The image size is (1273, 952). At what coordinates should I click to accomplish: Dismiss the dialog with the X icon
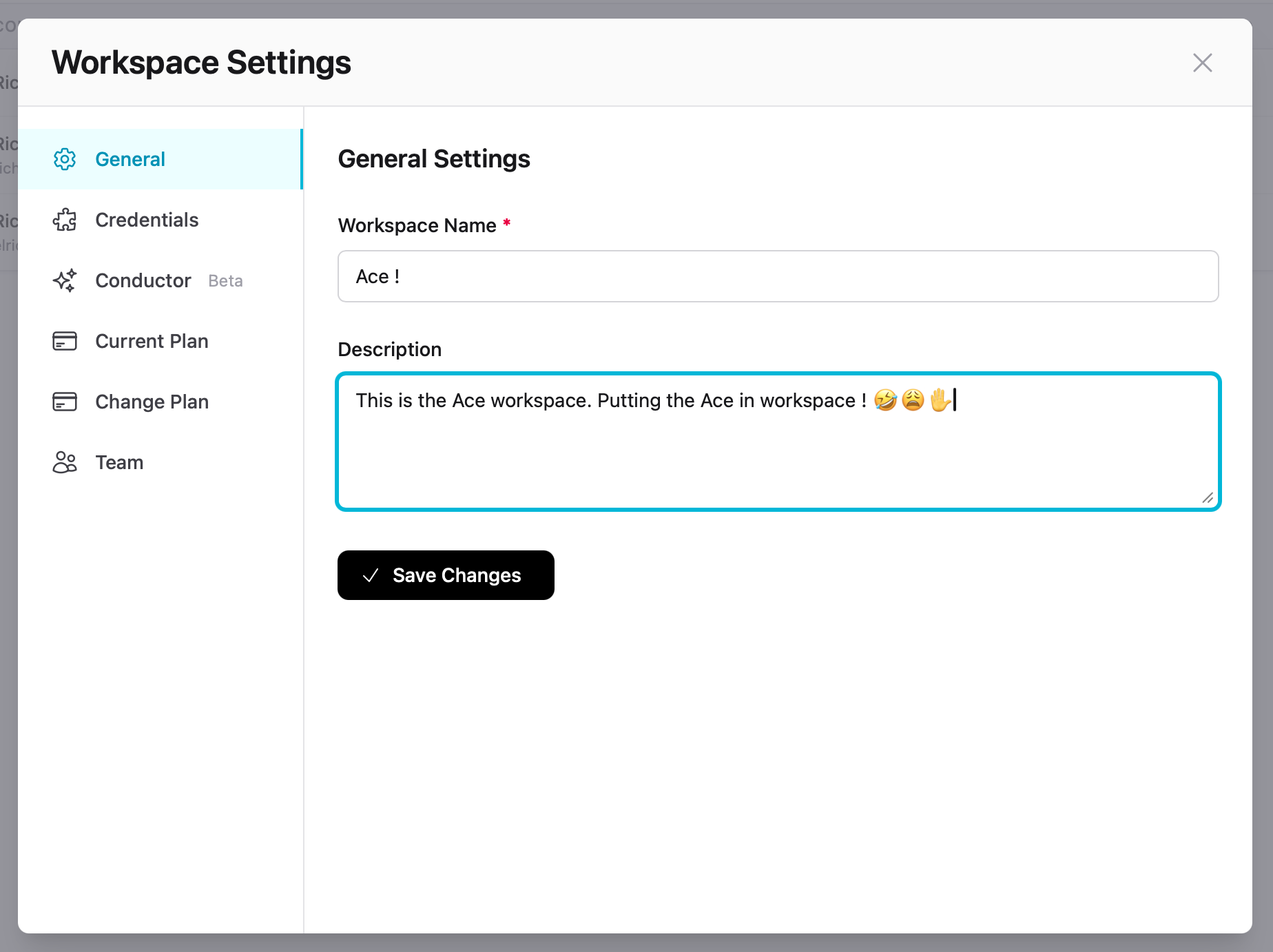[1202, 63]
